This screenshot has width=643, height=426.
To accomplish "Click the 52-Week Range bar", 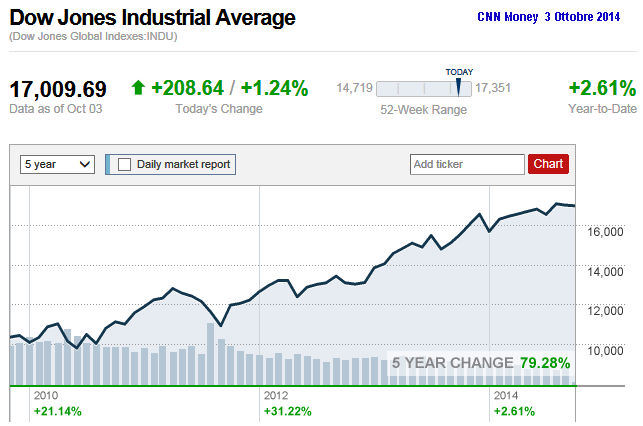I will (x=420, y=89).
